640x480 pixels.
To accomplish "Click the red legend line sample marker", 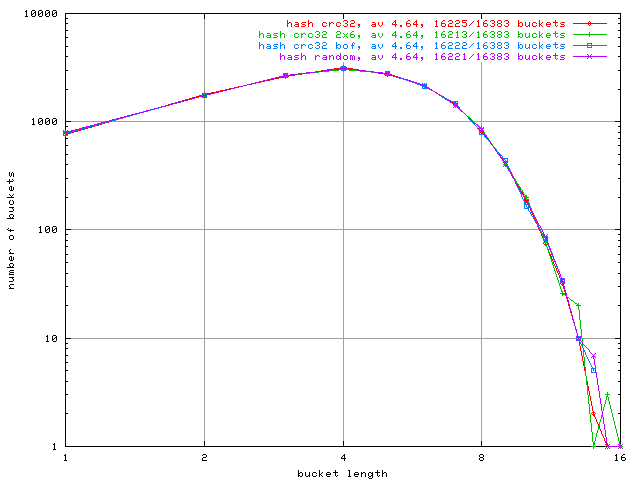I will tap(589, 24).
